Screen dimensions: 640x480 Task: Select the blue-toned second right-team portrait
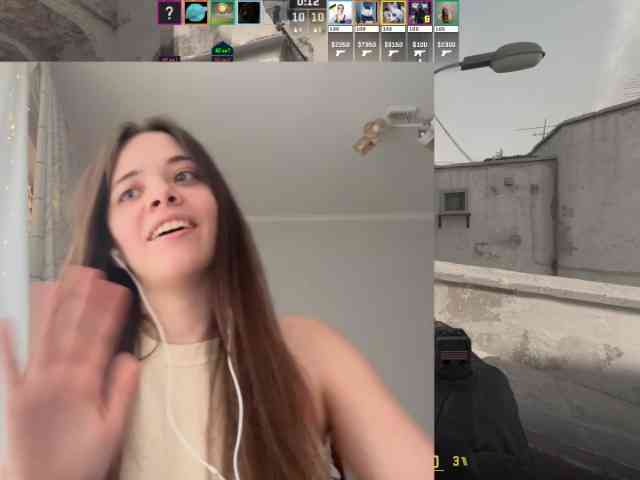367,13
